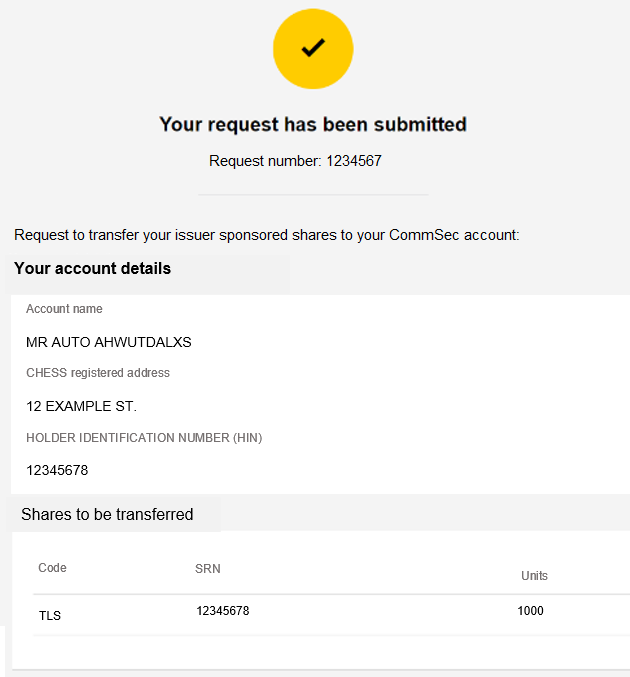Click the divider line below request number
The height and width of the screenshot is (677, 630).
point(313,194)
